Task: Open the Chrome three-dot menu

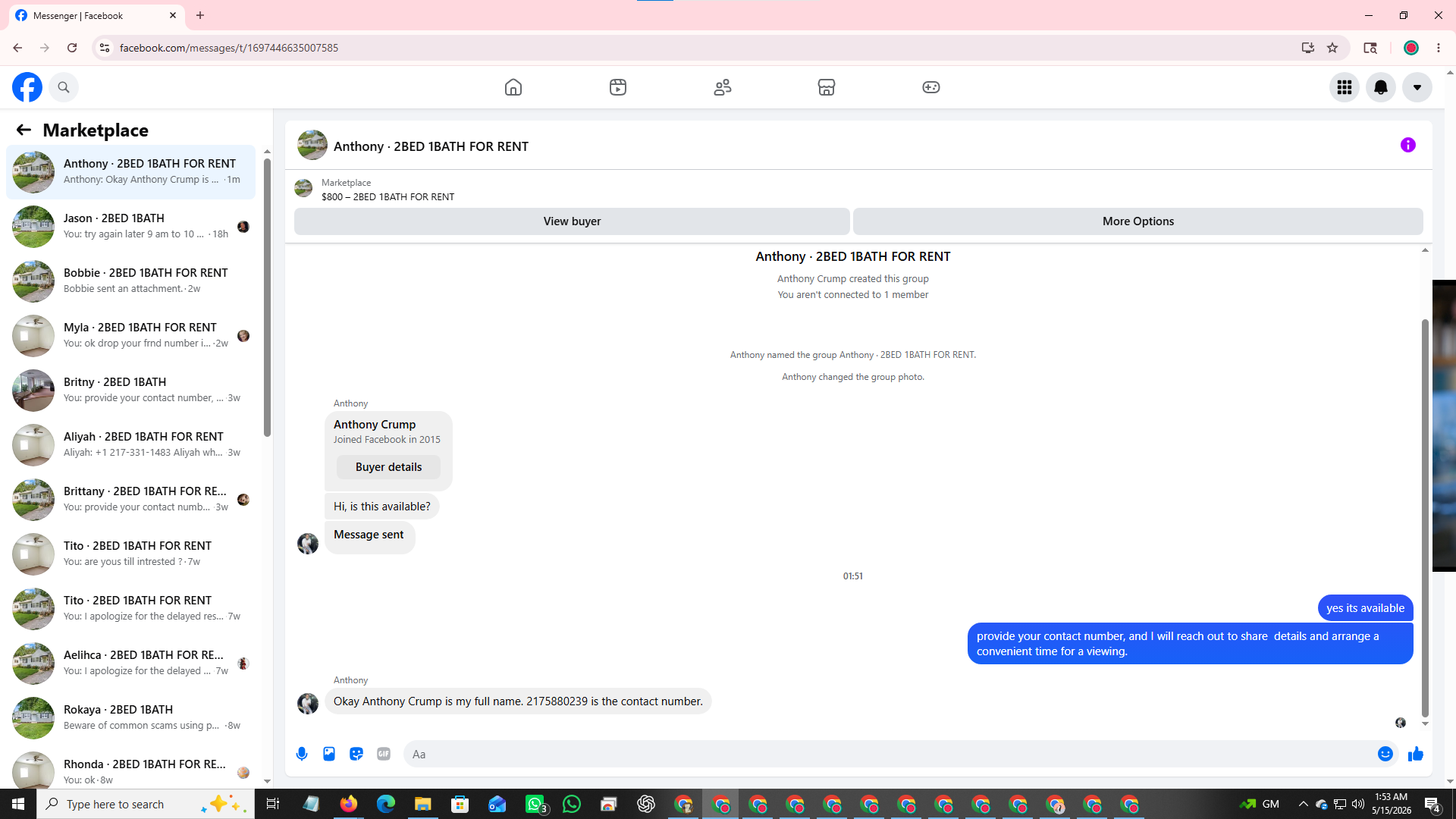Action: point(1439,48)
